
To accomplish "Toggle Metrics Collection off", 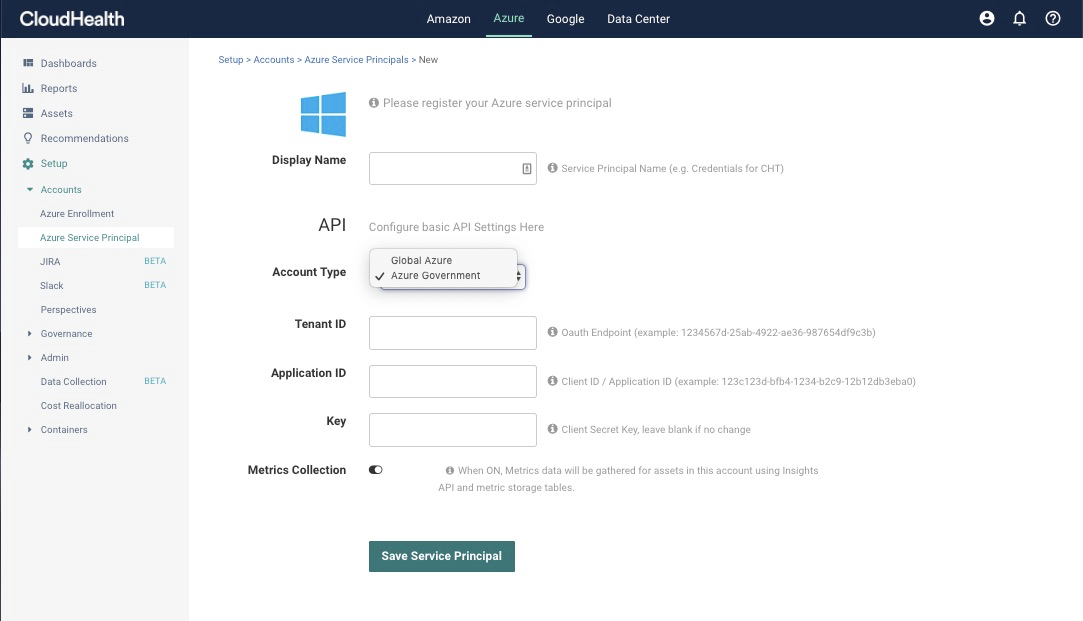I will [x=375, y=469].
